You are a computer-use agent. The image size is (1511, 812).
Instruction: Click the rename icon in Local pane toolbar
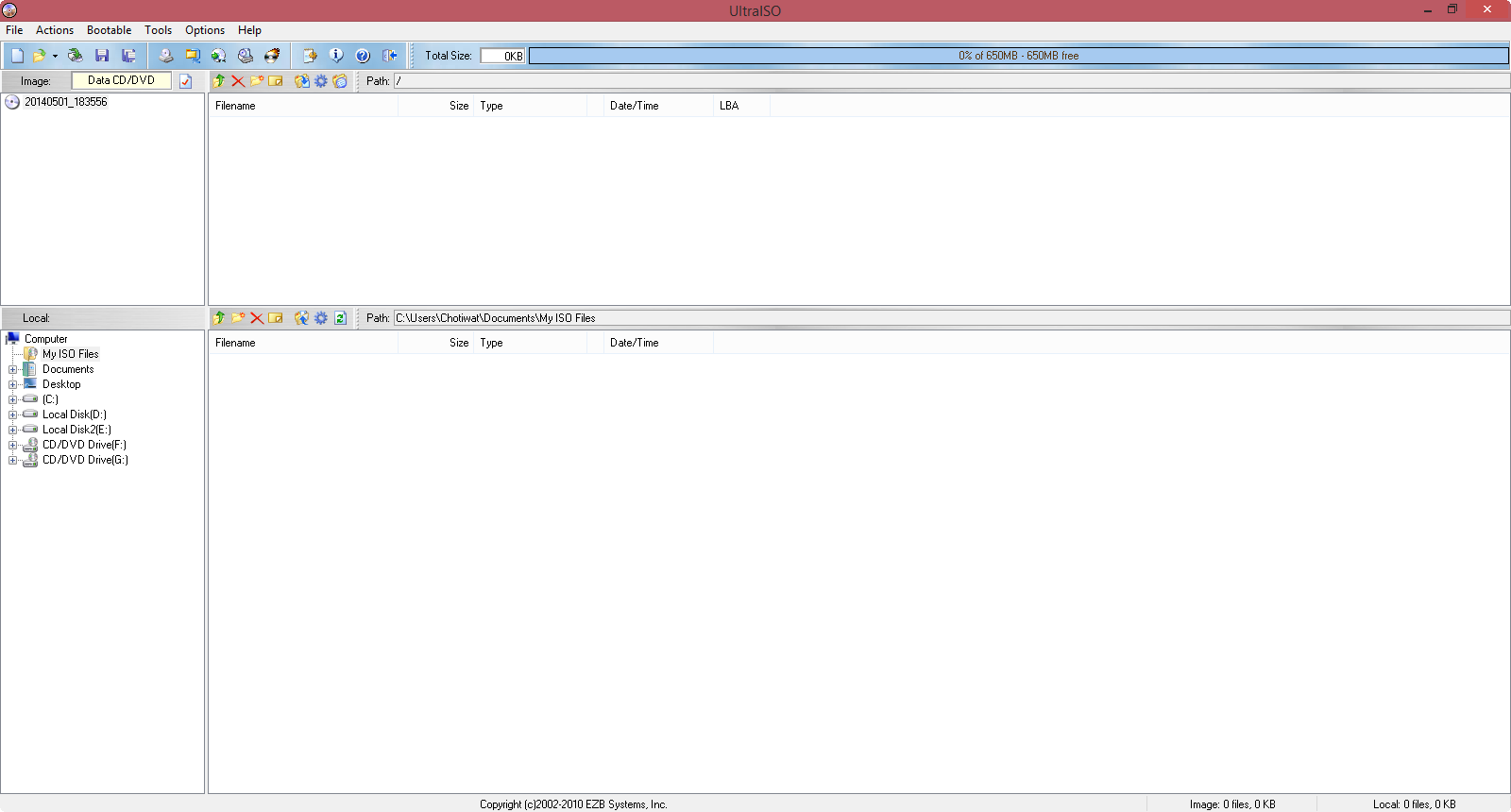276,318
